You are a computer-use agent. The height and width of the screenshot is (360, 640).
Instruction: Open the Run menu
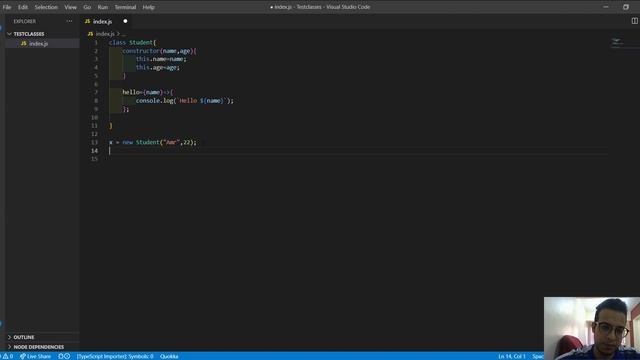pyautogui.click(x=102, y=7)
